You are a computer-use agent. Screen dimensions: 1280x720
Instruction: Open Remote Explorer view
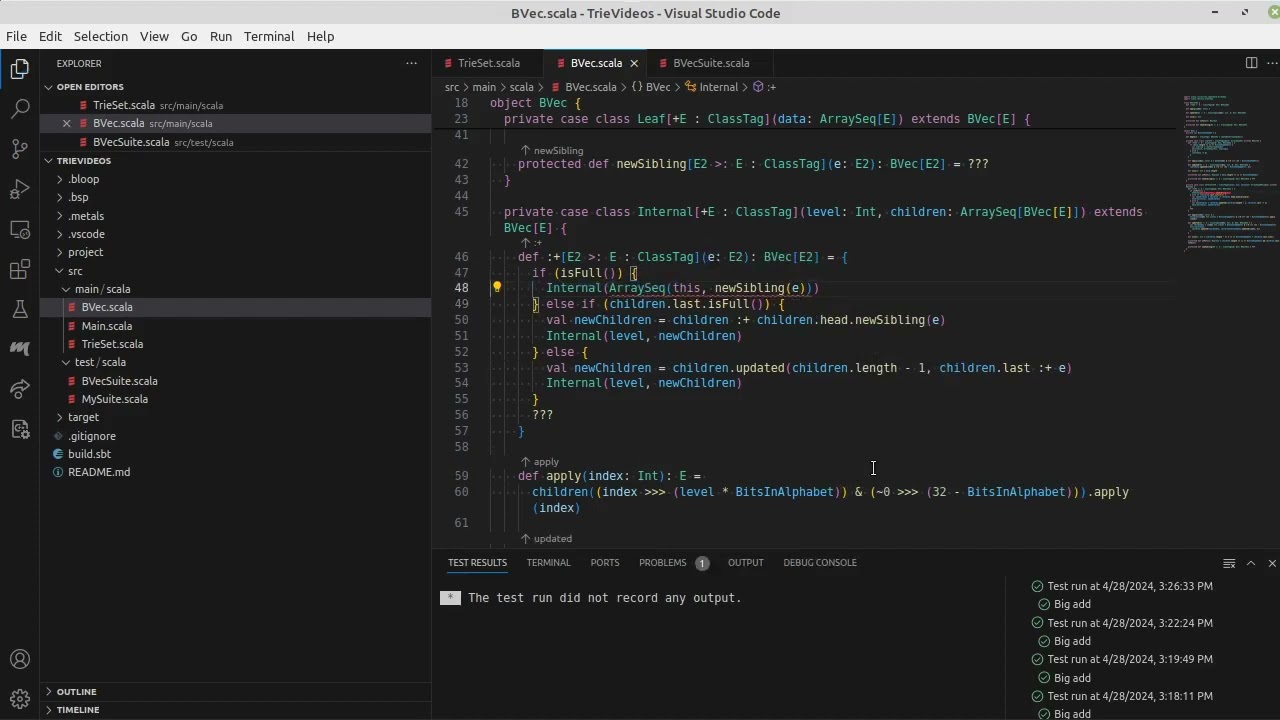[x=20, y=229]
